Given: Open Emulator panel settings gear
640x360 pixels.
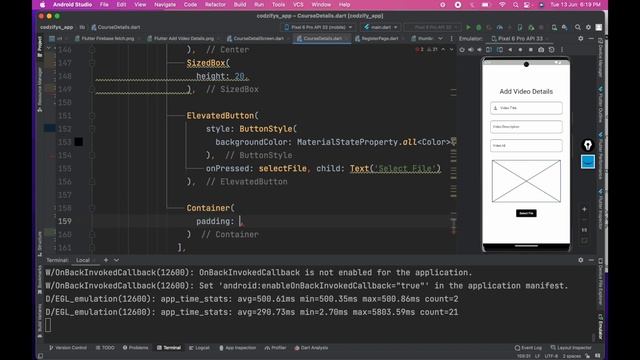Looking at the screenshot, I should click(581, 38).
